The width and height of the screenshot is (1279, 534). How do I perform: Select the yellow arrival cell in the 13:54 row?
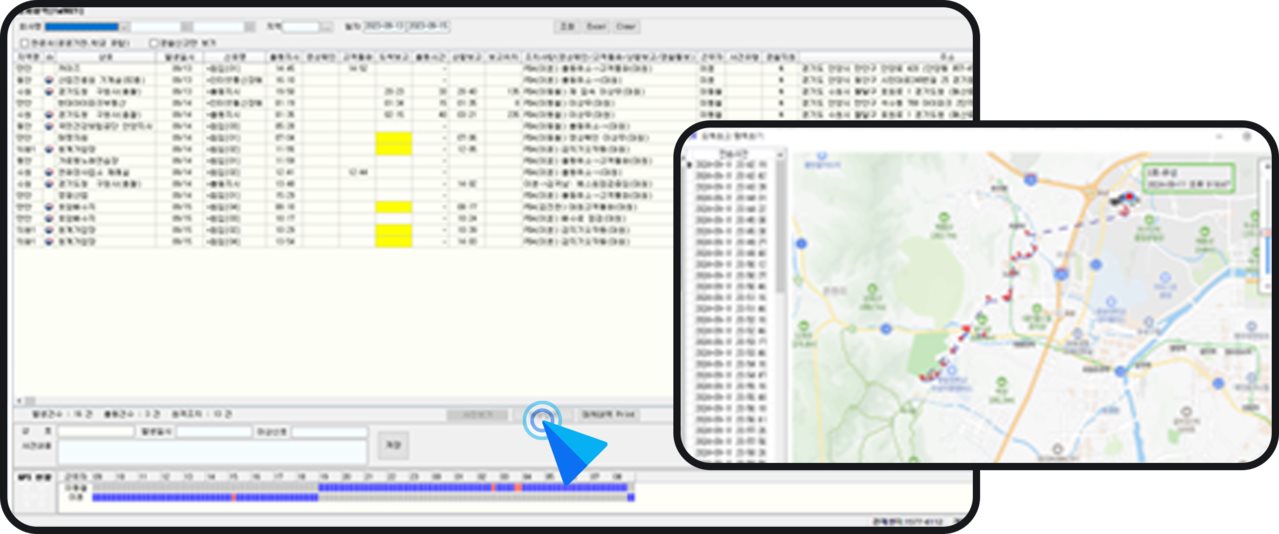[393, 242]
